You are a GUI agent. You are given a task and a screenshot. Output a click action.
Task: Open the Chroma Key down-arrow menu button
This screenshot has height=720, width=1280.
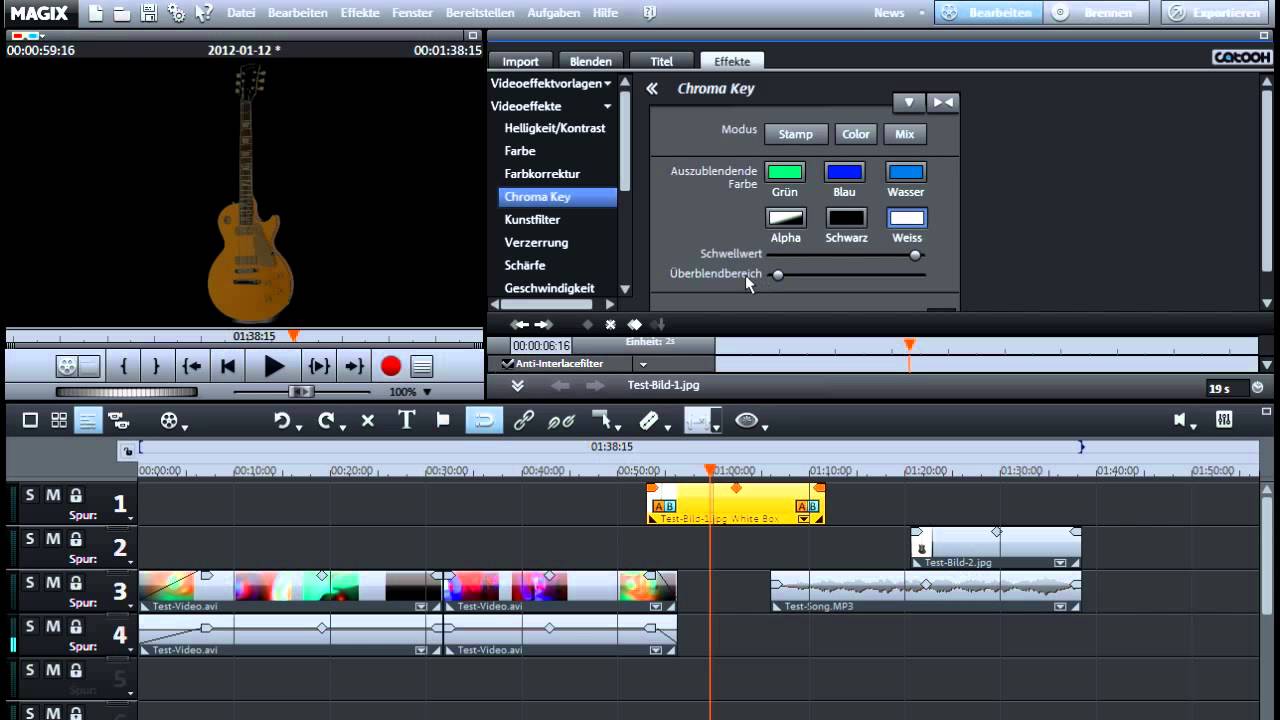pyautogui.click(x=909, y=102)
